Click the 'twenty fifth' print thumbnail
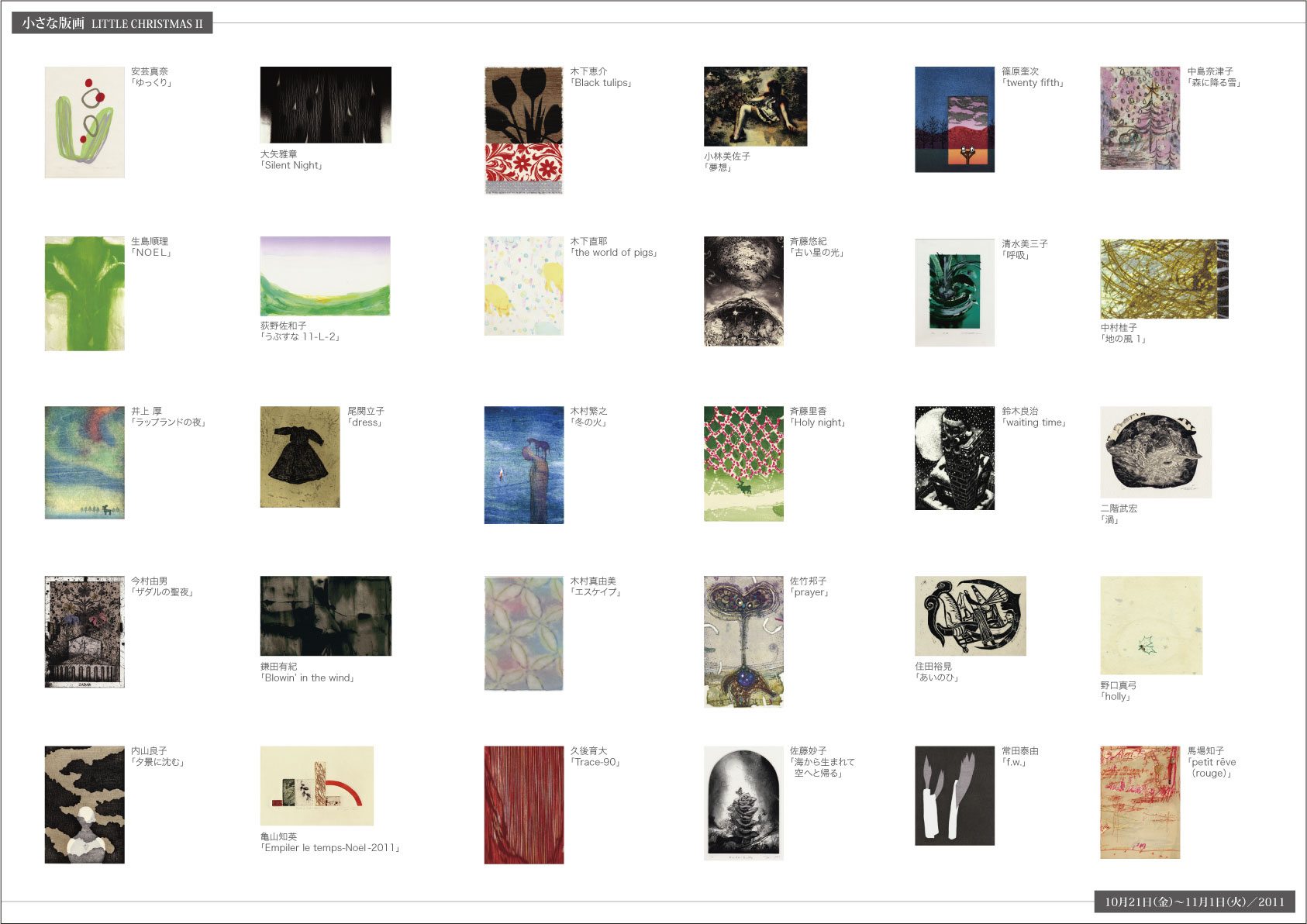This screenshot has width=1307, height=924. [954, 119]
